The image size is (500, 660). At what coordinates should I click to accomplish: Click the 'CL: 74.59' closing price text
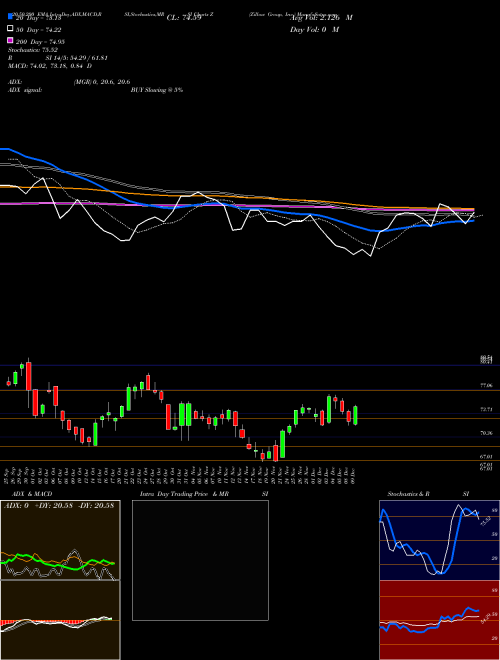click(184, 18)
